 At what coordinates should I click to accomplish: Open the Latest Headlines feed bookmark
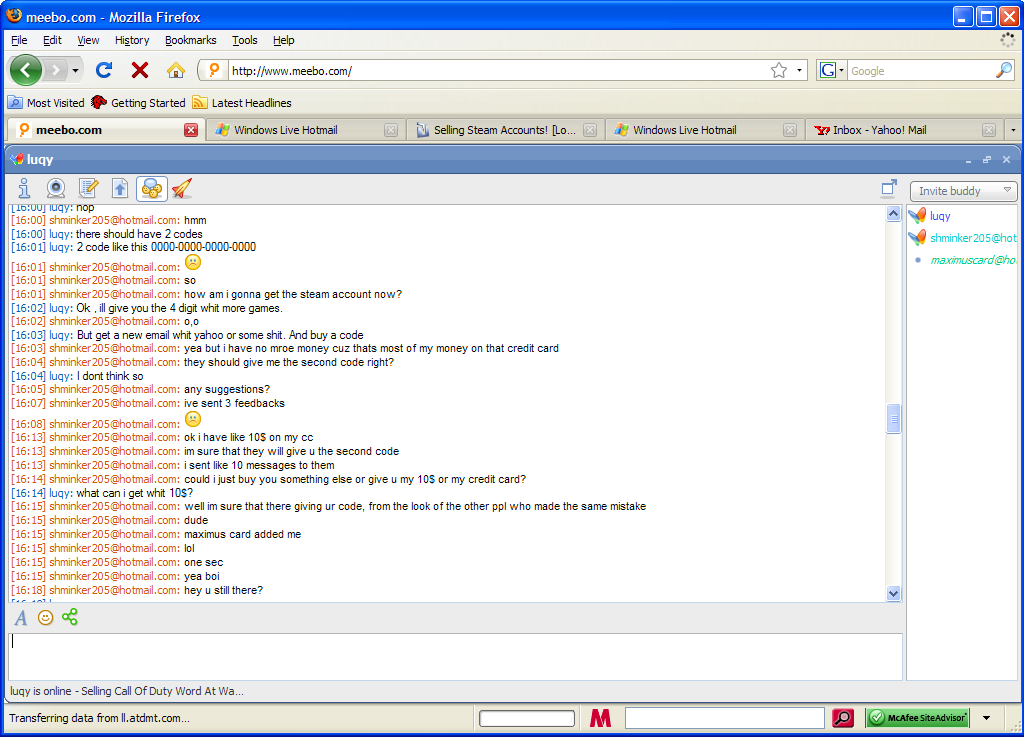tap(242, 102)
